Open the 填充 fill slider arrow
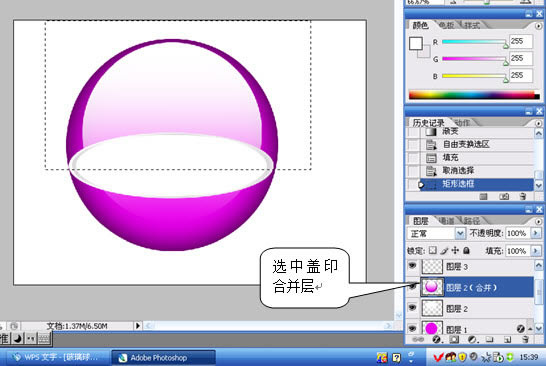Viewport: 546px width, 366px height. pos(536,250)
